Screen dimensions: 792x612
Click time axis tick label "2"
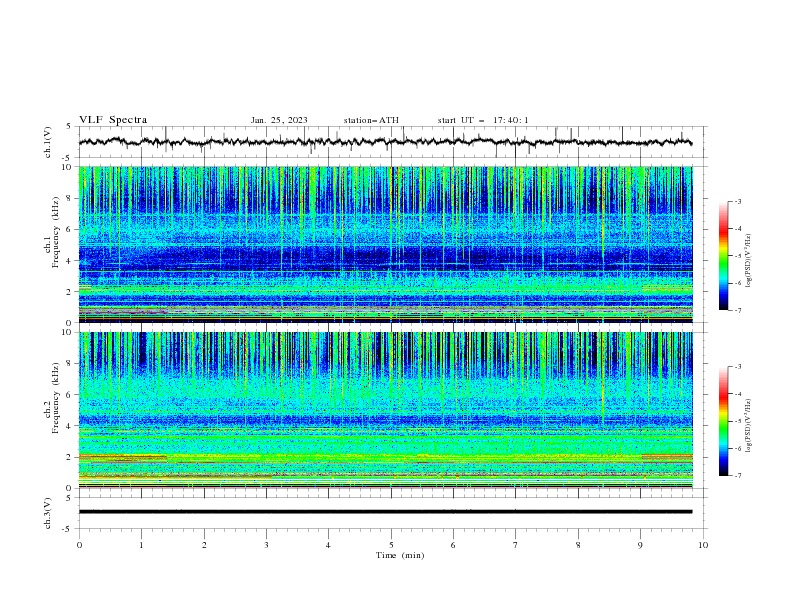204,545
